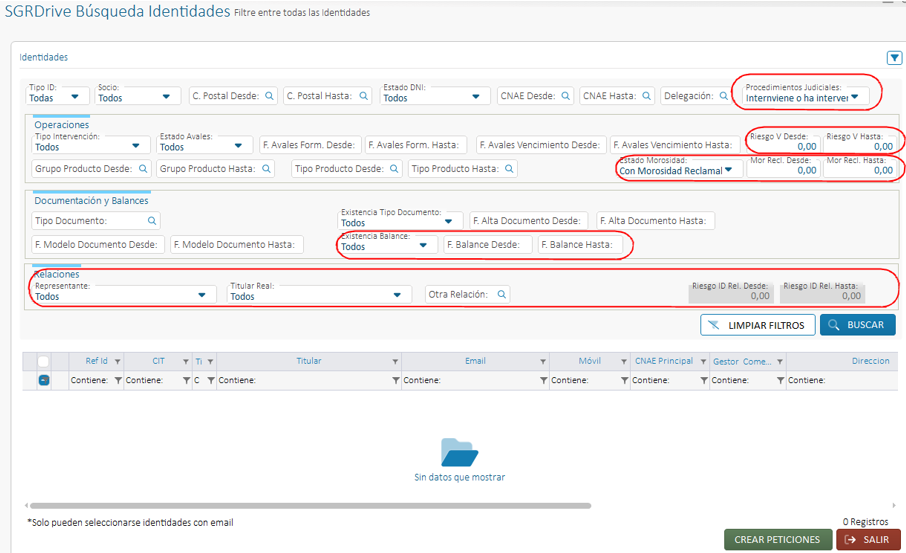The width and height of the screenshot is (906, 553).
Task: Sort by the Email column header
Action: pos(475,361)
